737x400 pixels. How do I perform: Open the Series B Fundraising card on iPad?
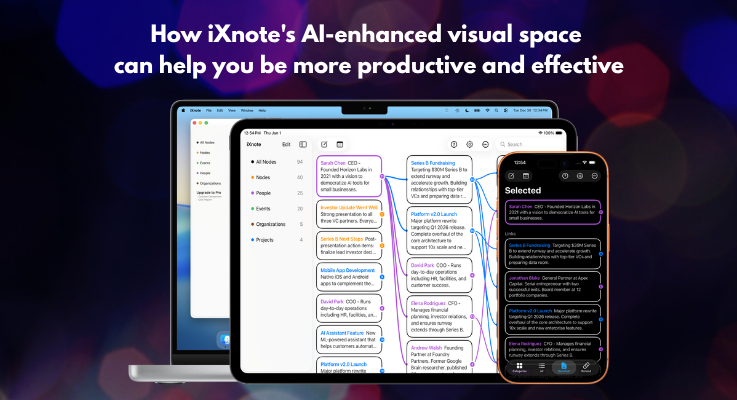[439, 179]
